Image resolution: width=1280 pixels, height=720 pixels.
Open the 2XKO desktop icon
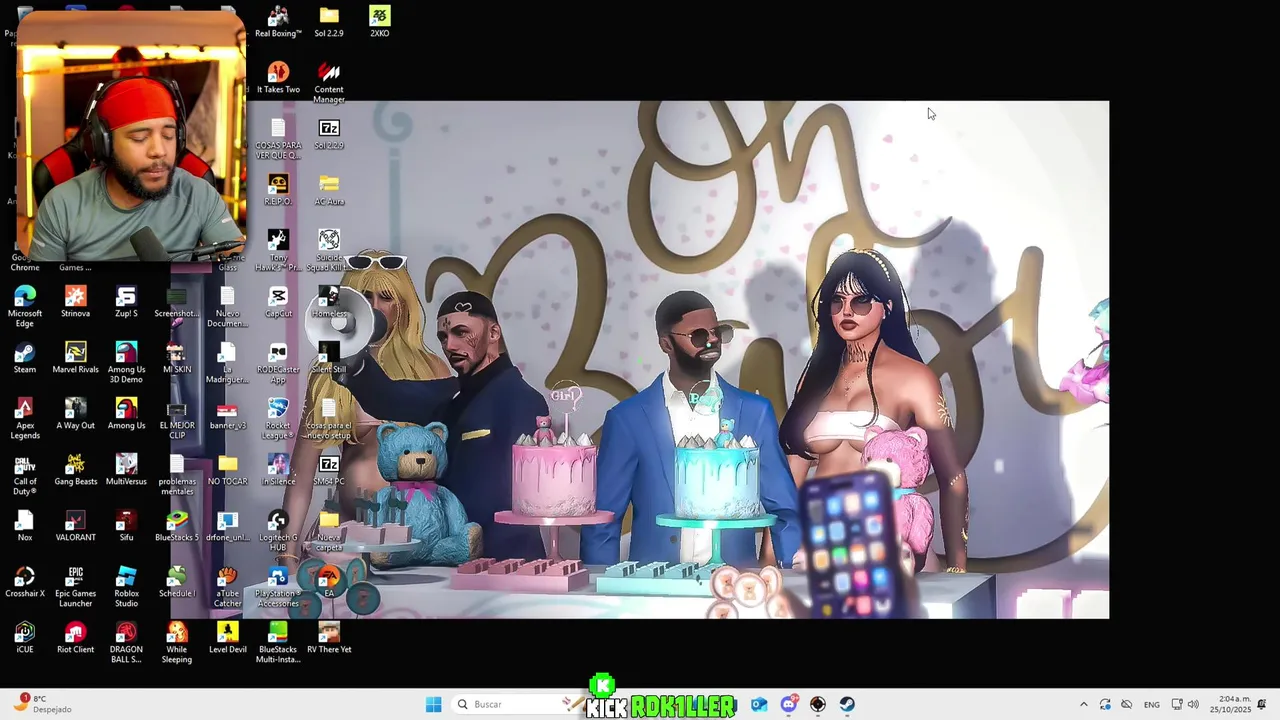tap(379, 22)
